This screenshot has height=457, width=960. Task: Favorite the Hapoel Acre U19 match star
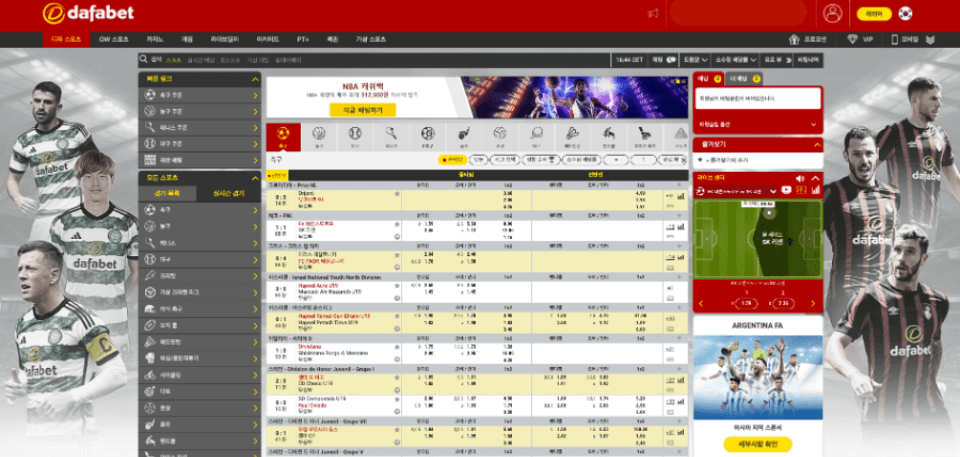coord(397,285)
